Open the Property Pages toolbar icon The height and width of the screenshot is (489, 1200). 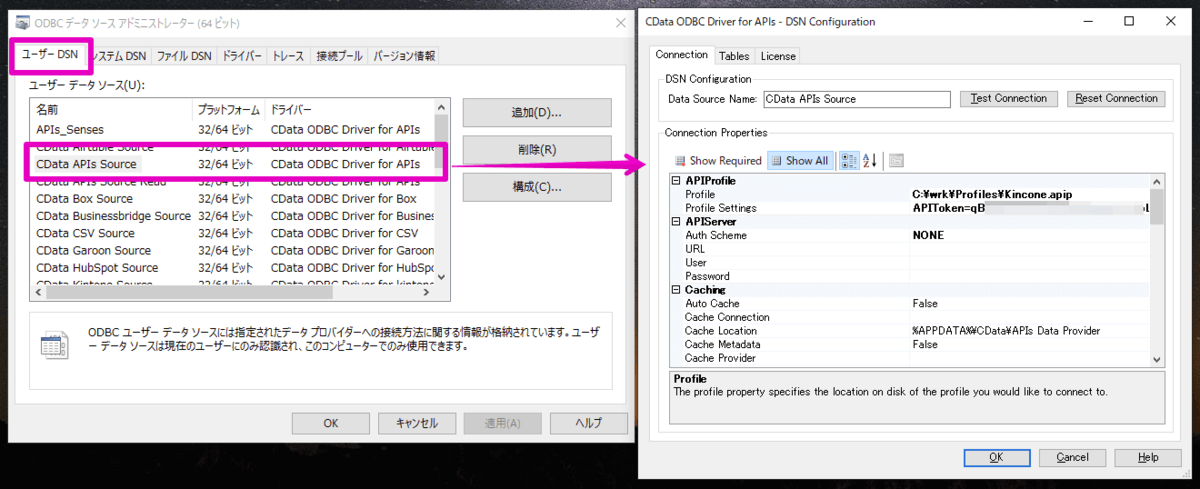896,160
